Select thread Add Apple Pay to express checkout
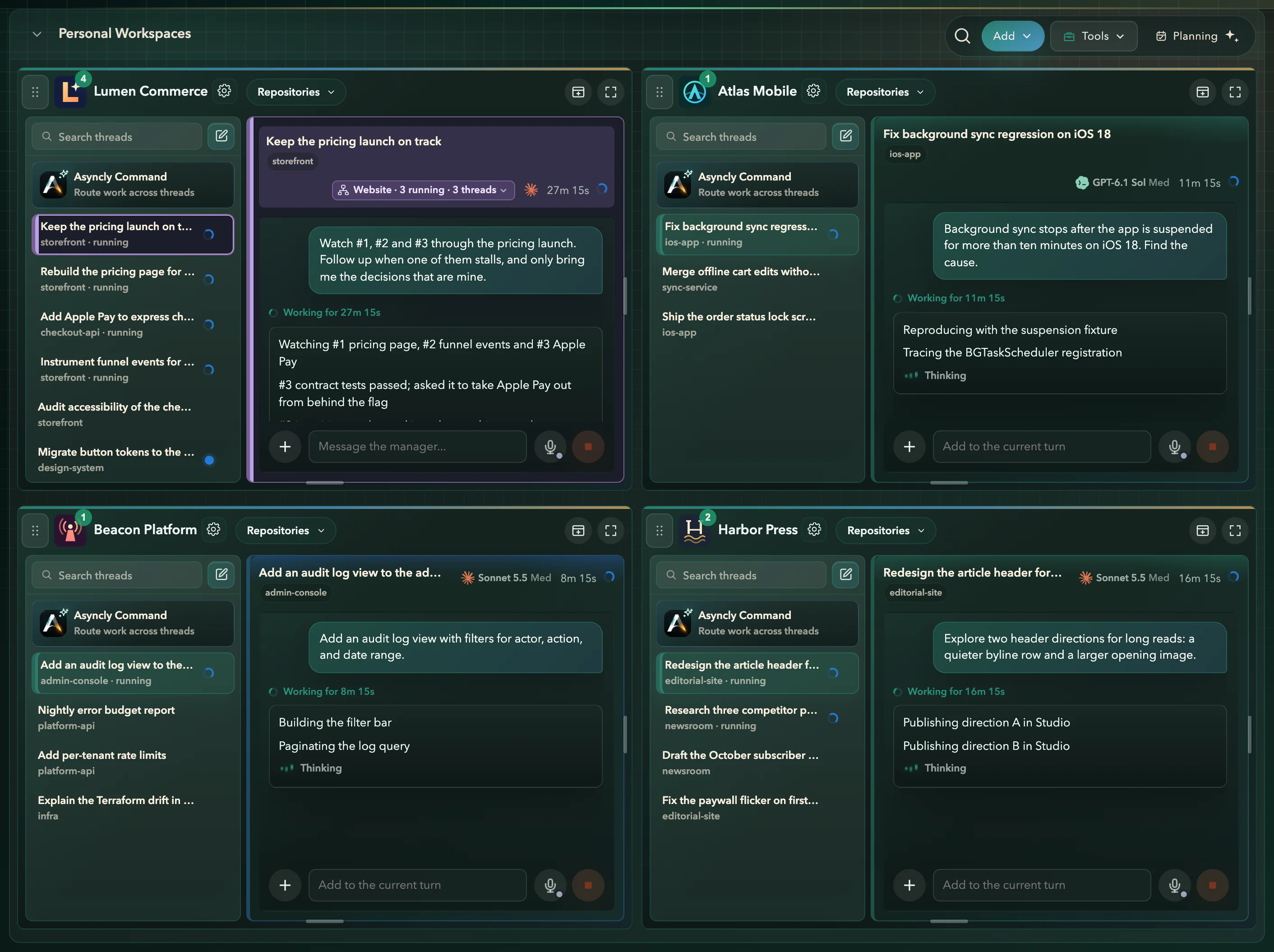The height and width of the screenshot is (952, 1274). coord(133,324)
